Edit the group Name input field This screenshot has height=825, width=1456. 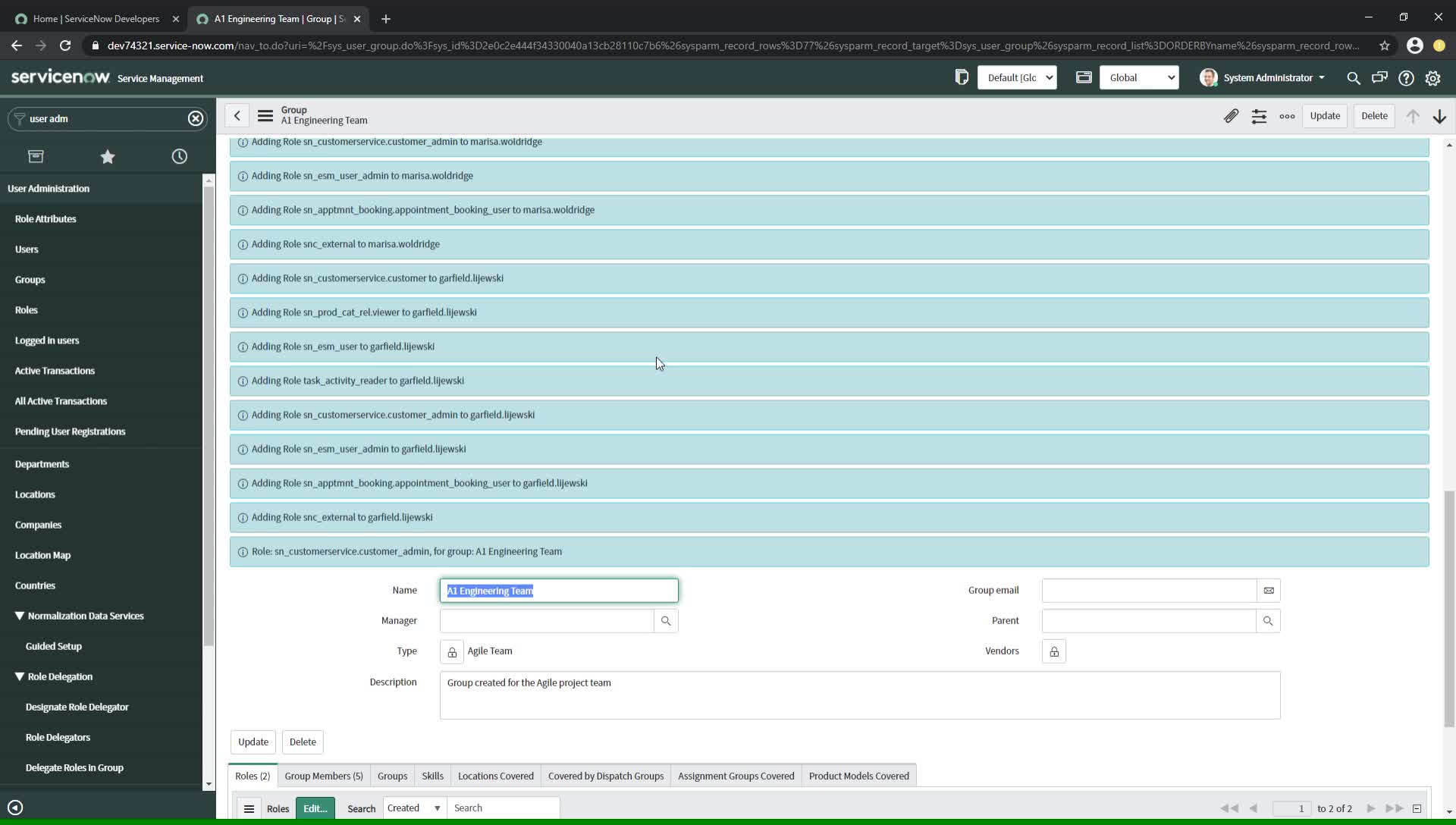tap(559, 591)
